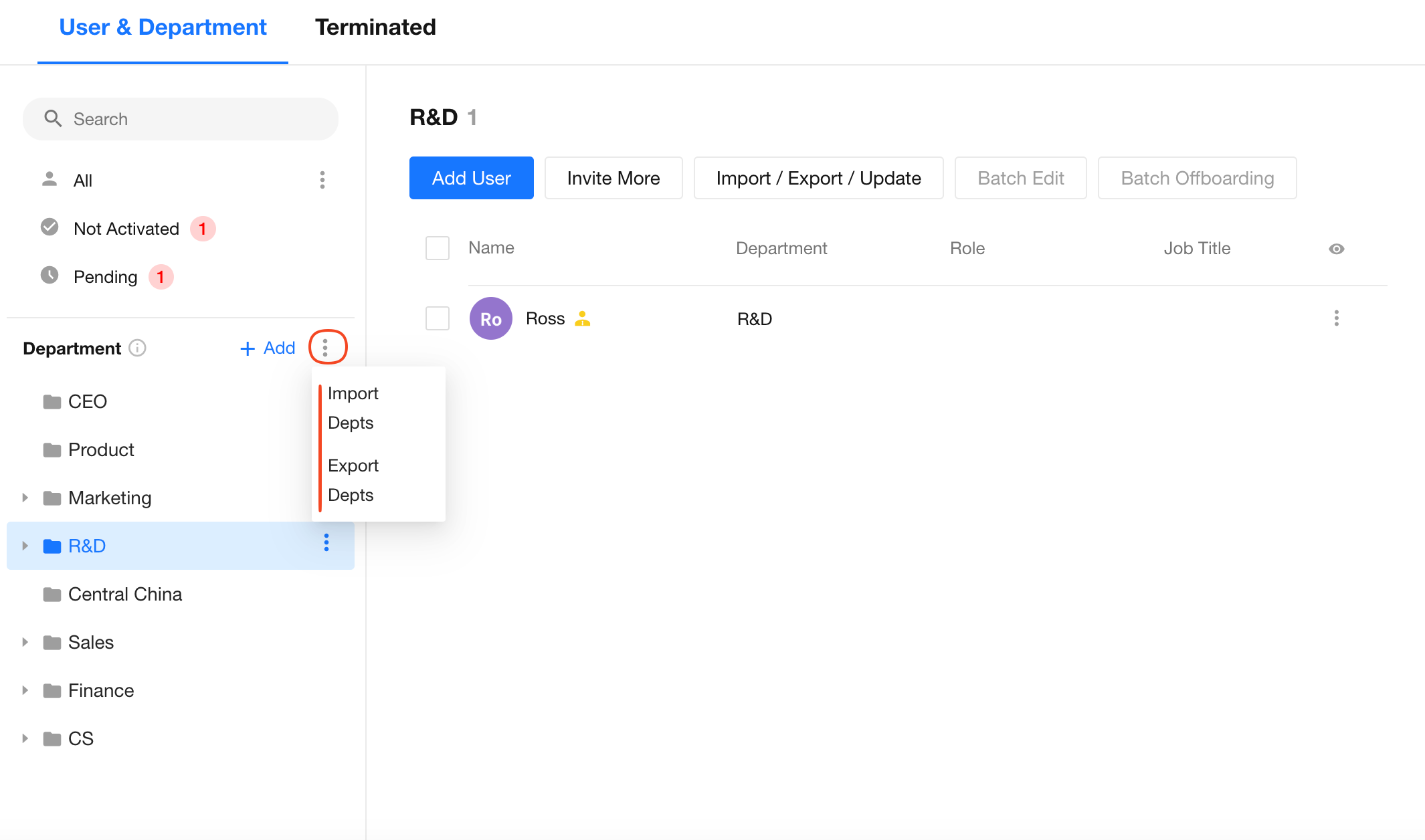Open the Department more options menu

(x=326, y=348)
